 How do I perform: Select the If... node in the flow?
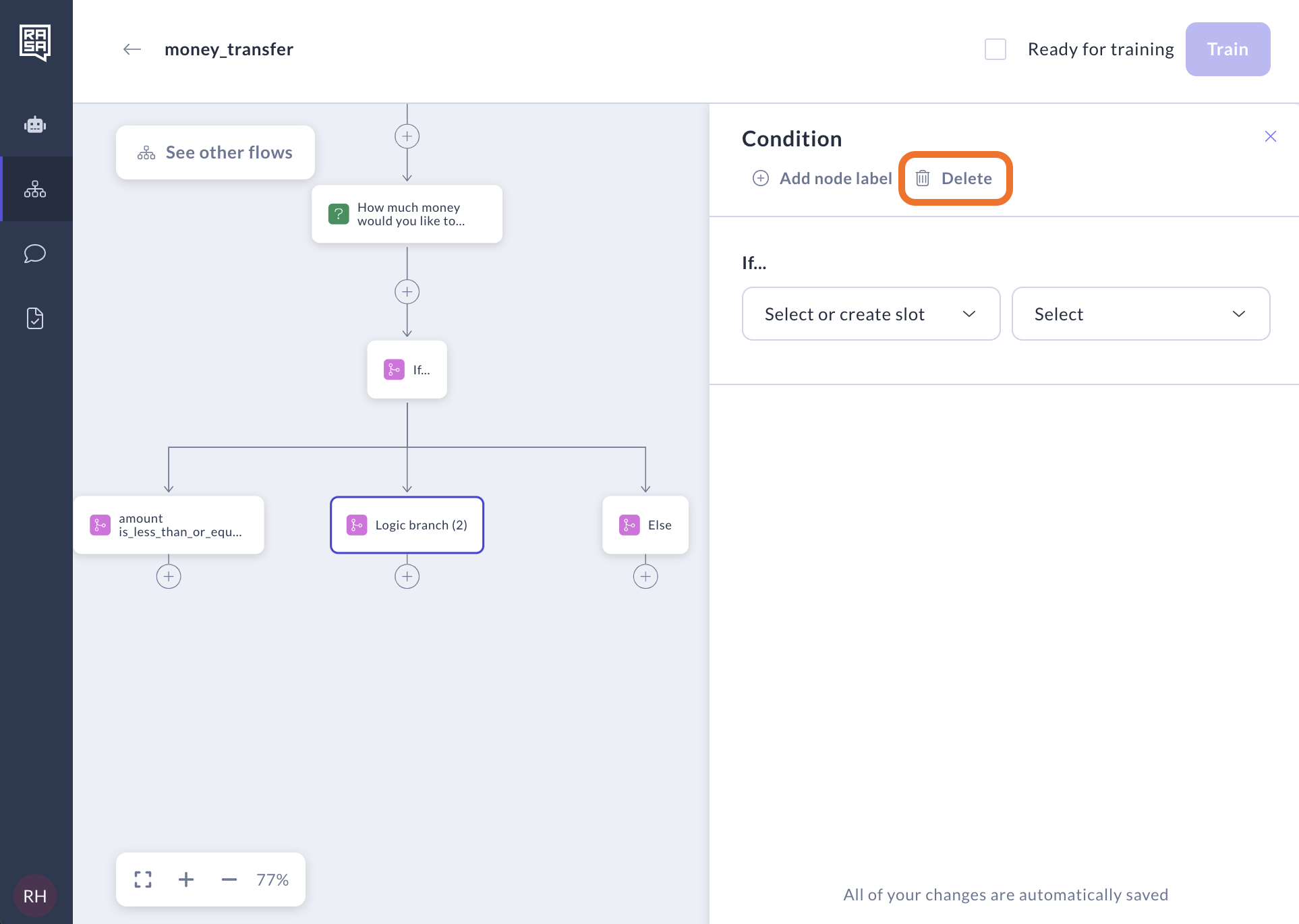click(407, 370)
